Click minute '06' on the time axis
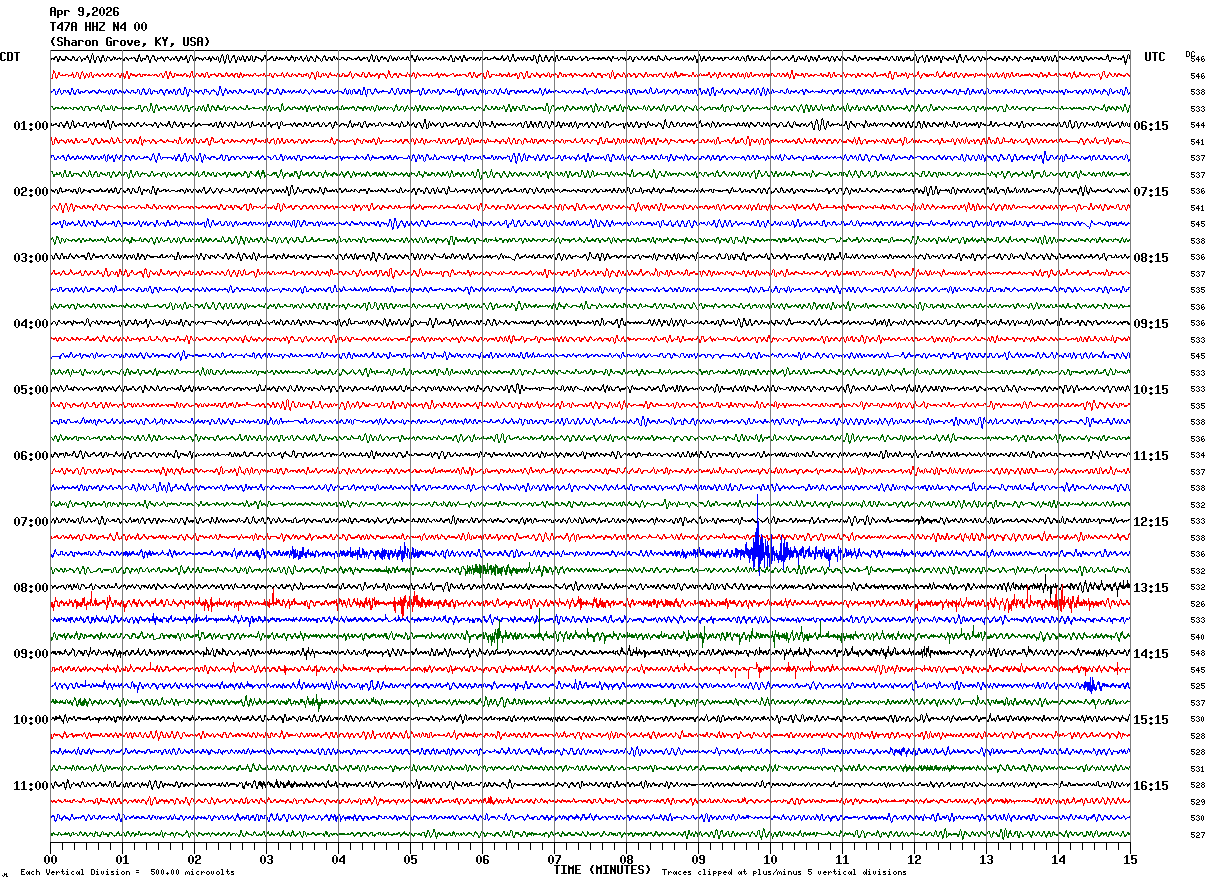Screen dimensions: 1210x886 tap(482, 859)
